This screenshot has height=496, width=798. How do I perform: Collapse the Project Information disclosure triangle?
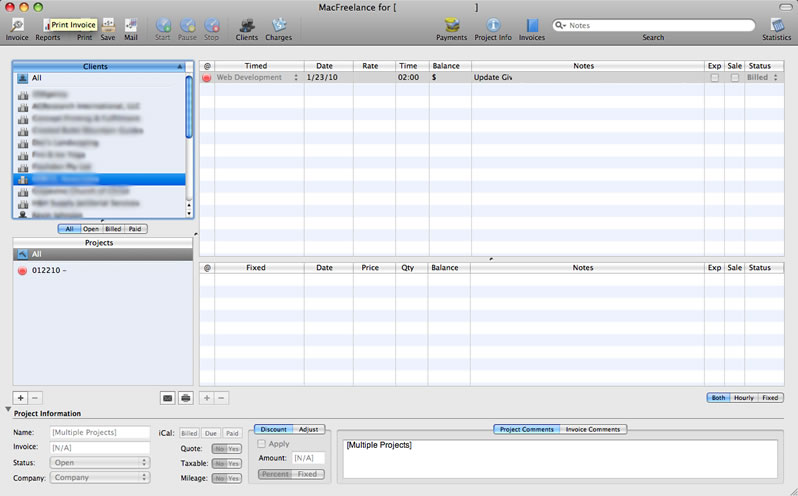click(x=8, y=409)
